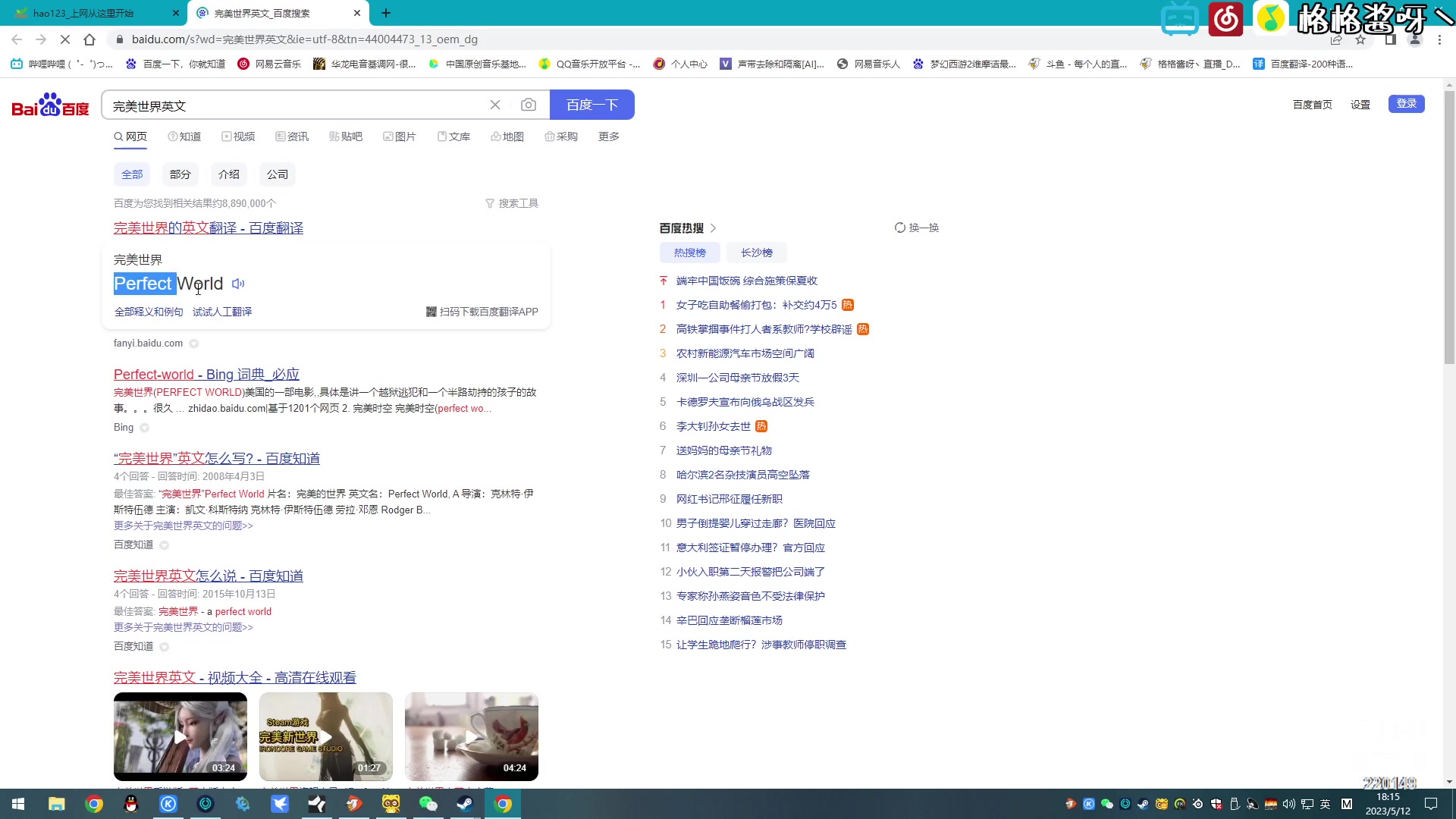Open a new browser tab with plus
This screenshot has width=1456, height=819.
pos(386,13)
